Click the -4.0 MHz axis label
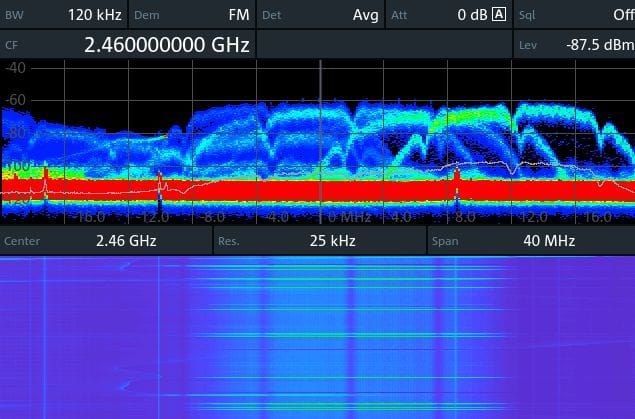The height and width of the screenshot is (419, 635). pos(275,218)
